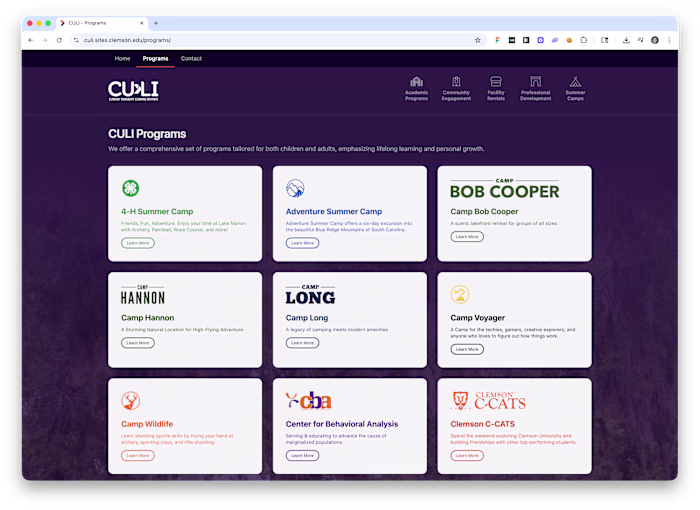Open the Center for Behavioral Analysis title
The width and height of the screenshot is (700, 510).
point(342,424)
